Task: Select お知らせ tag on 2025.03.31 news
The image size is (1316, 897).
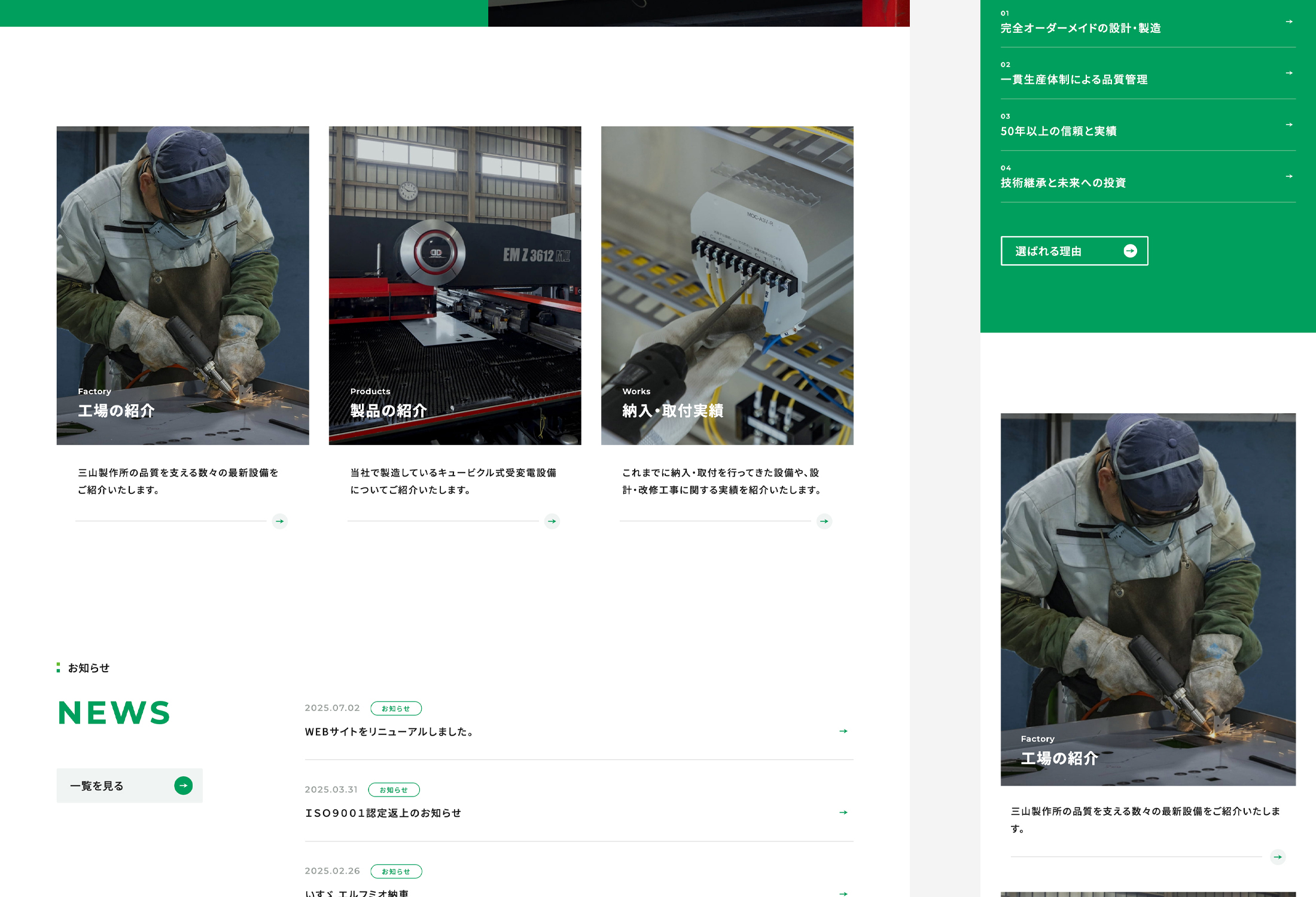Action: point(394,790)
